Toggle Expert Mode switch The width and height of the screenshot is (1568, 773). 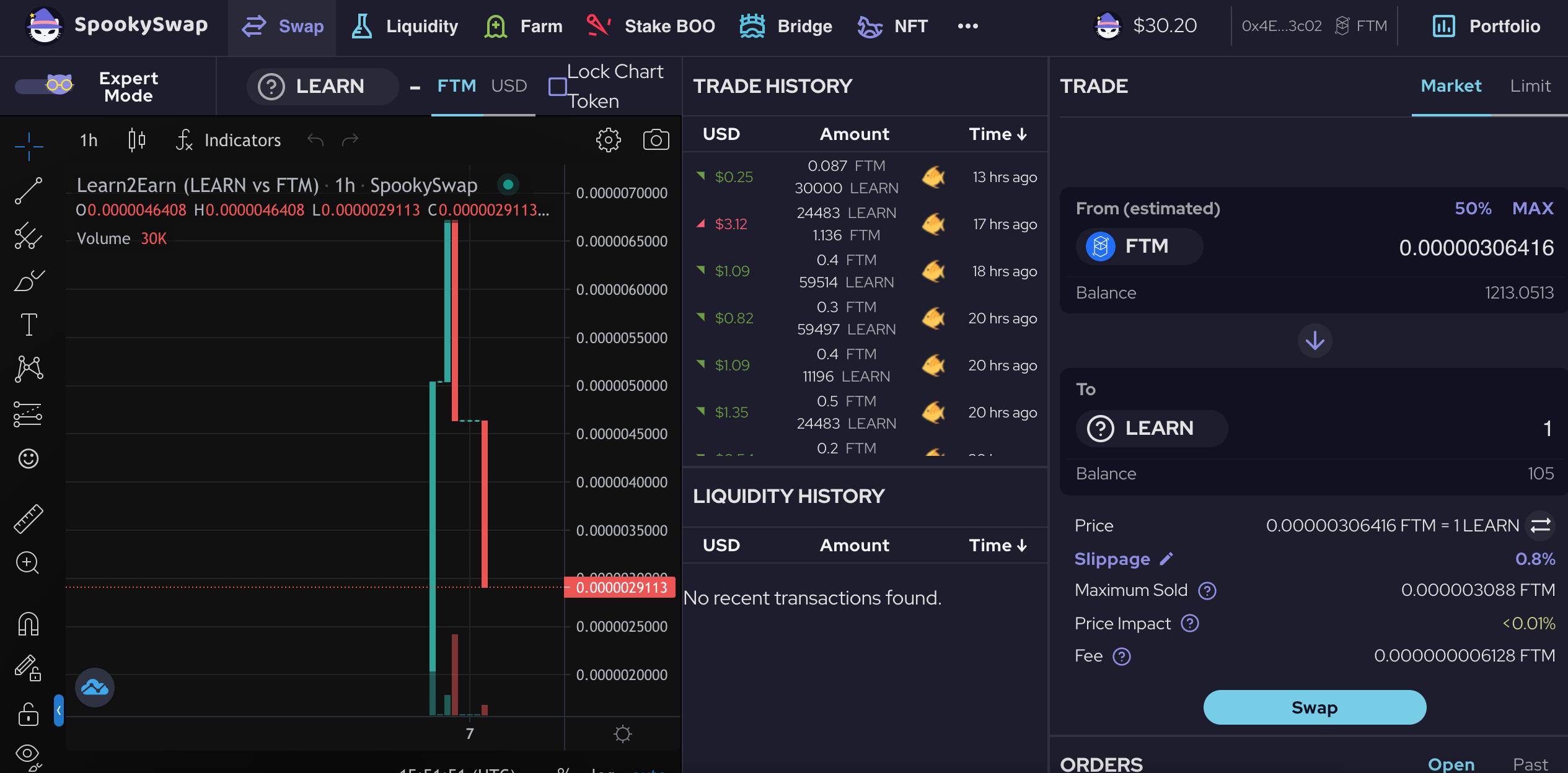45,85
